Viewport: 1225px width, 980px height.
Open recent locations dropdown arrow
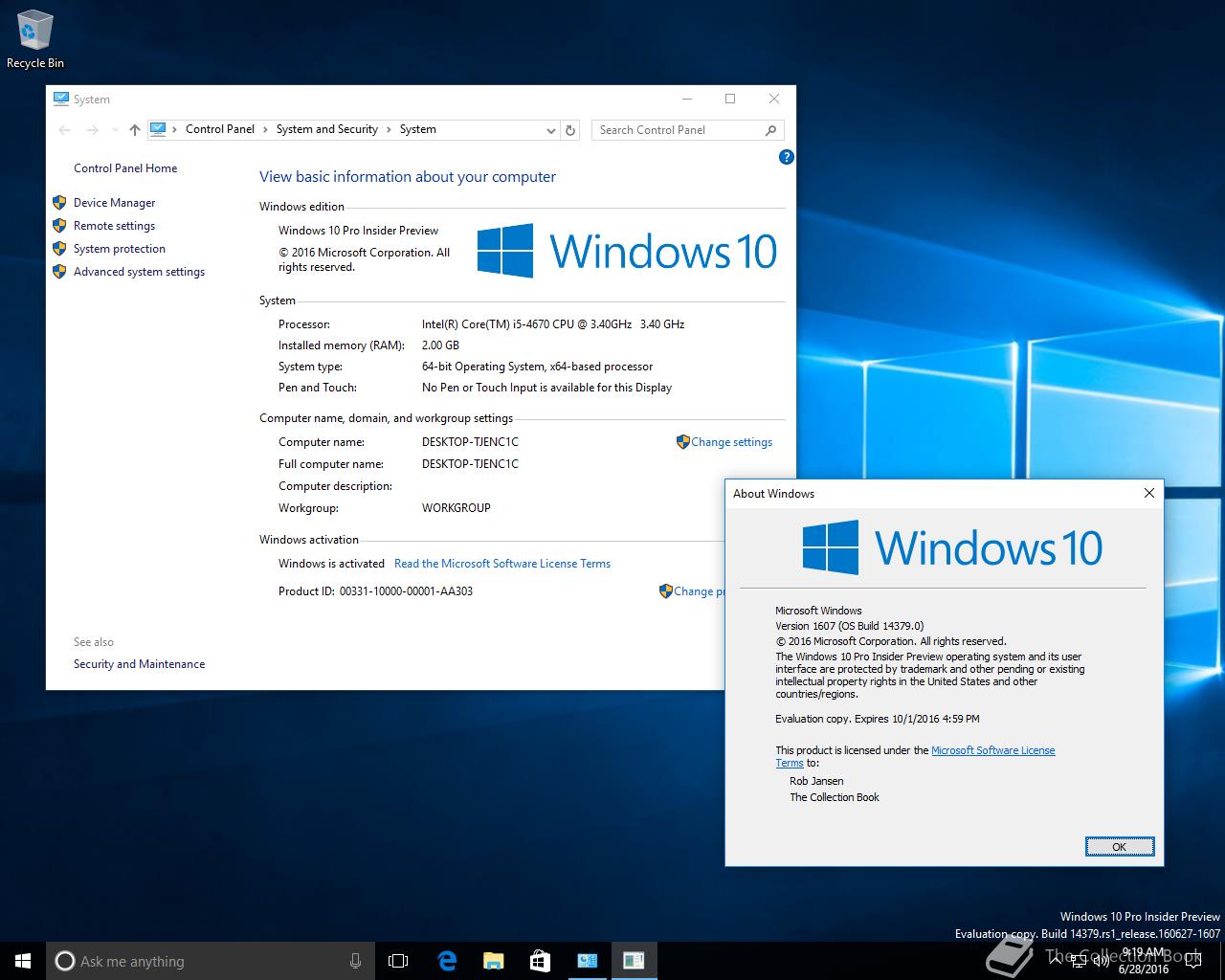115,130
